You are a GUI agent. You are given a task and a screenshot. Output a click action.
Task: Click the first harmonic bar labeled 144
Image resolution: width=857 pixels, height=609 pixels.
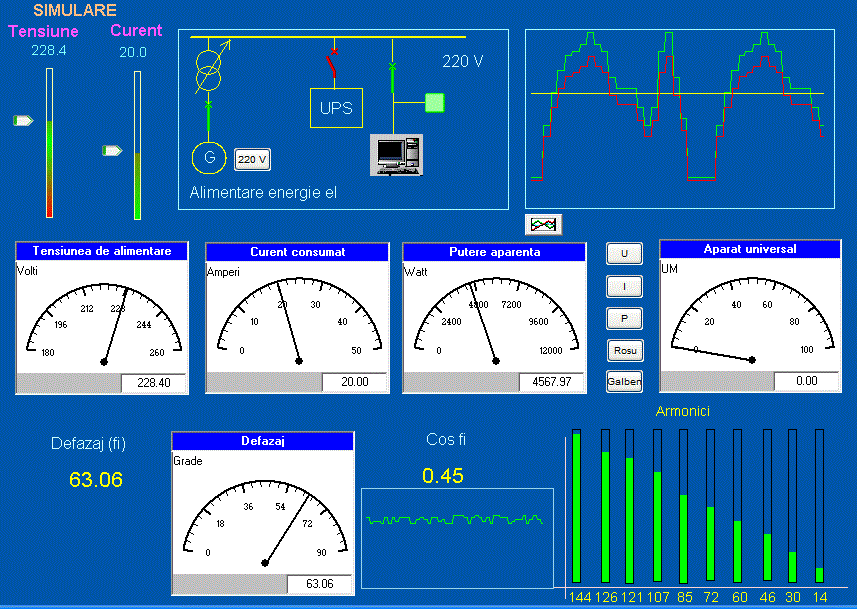[x=576, y=506]
